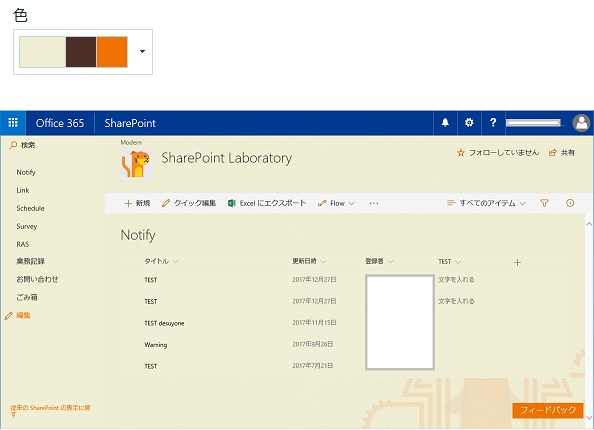Image resolution: width=594 pixels, height=430 pixels.
Task: Open the TEST desuyone list item
Action: (164, 324)
